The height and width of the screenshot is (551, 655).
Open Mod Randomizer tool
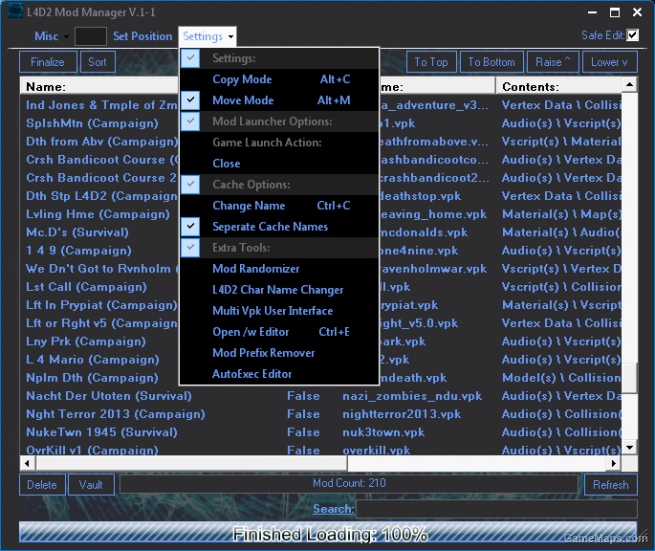click(279, 269)
